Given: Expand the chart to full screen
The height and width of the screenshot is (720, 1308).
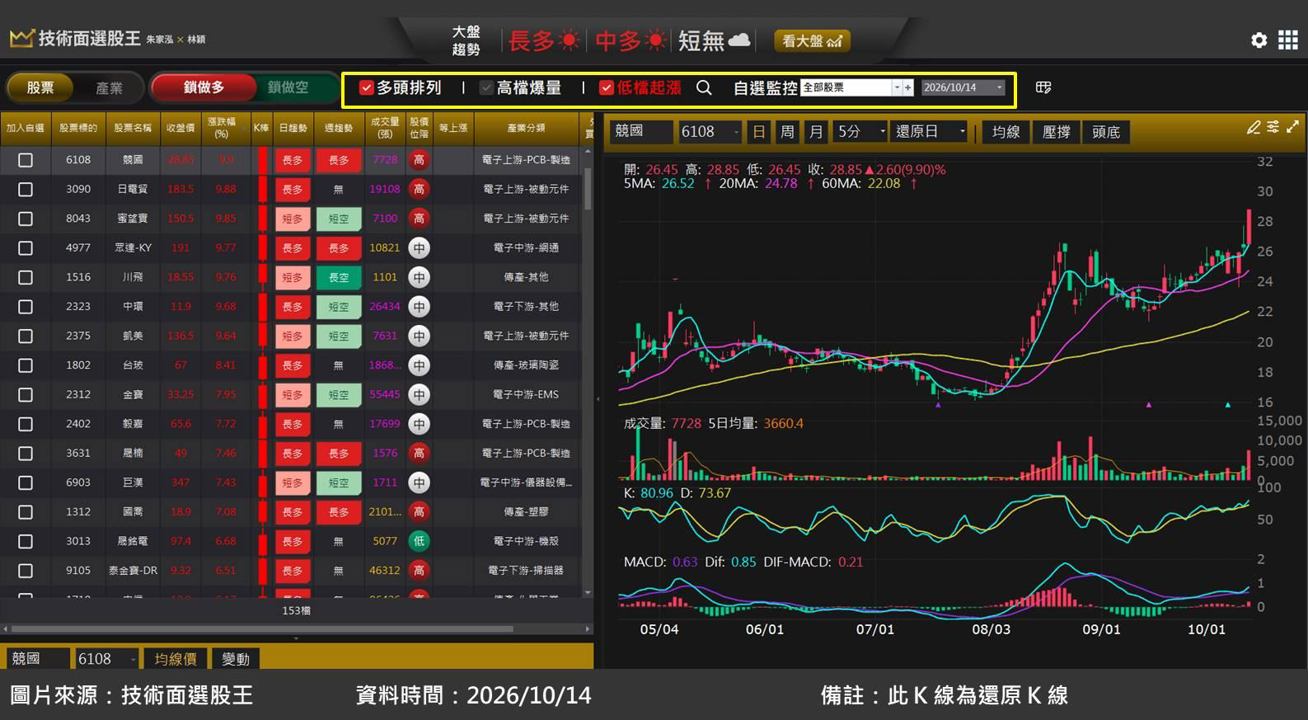Looking at the screenshot, I should 1292,127.
